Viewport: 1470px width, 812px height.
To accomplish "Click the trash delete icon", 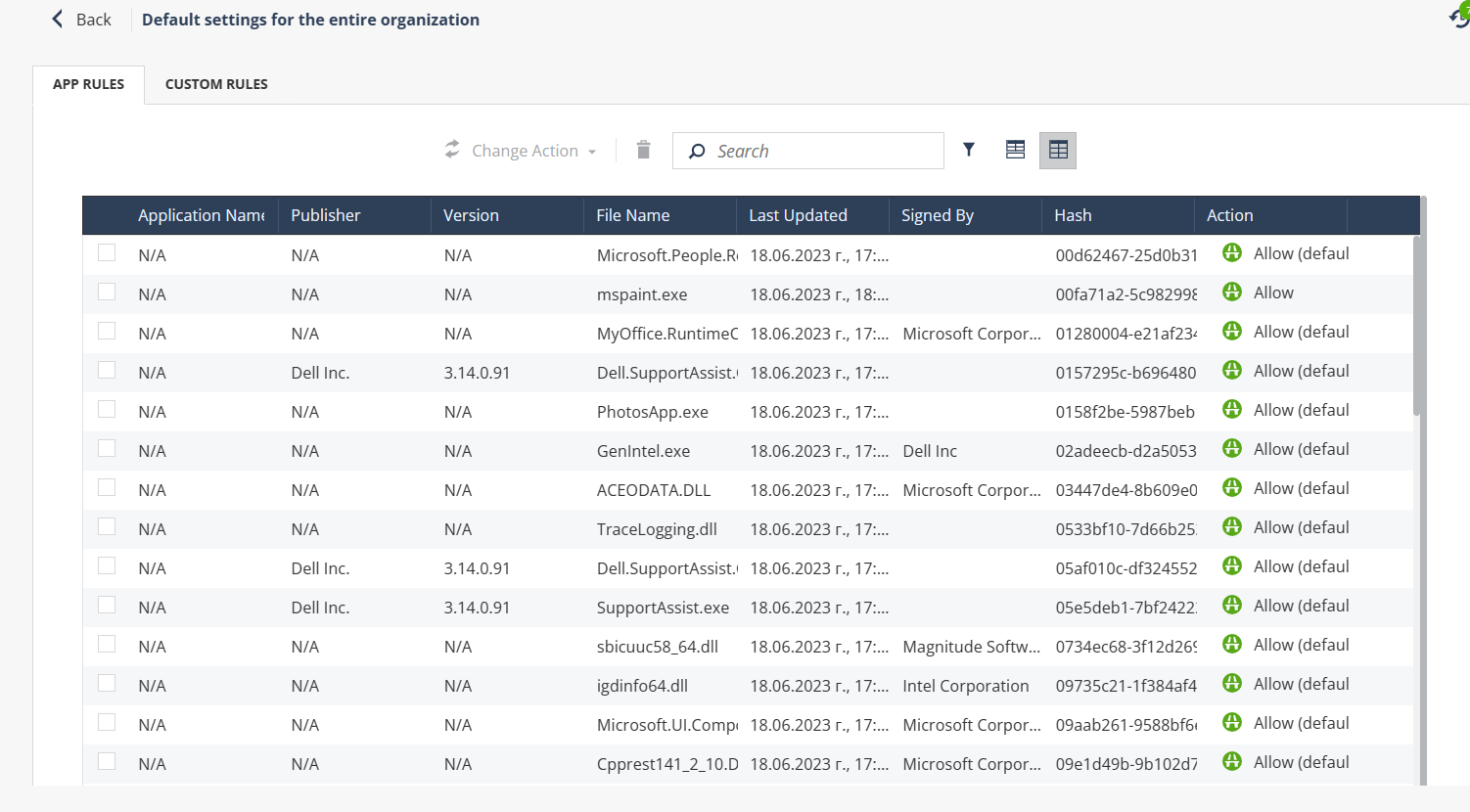I will 643,150.
